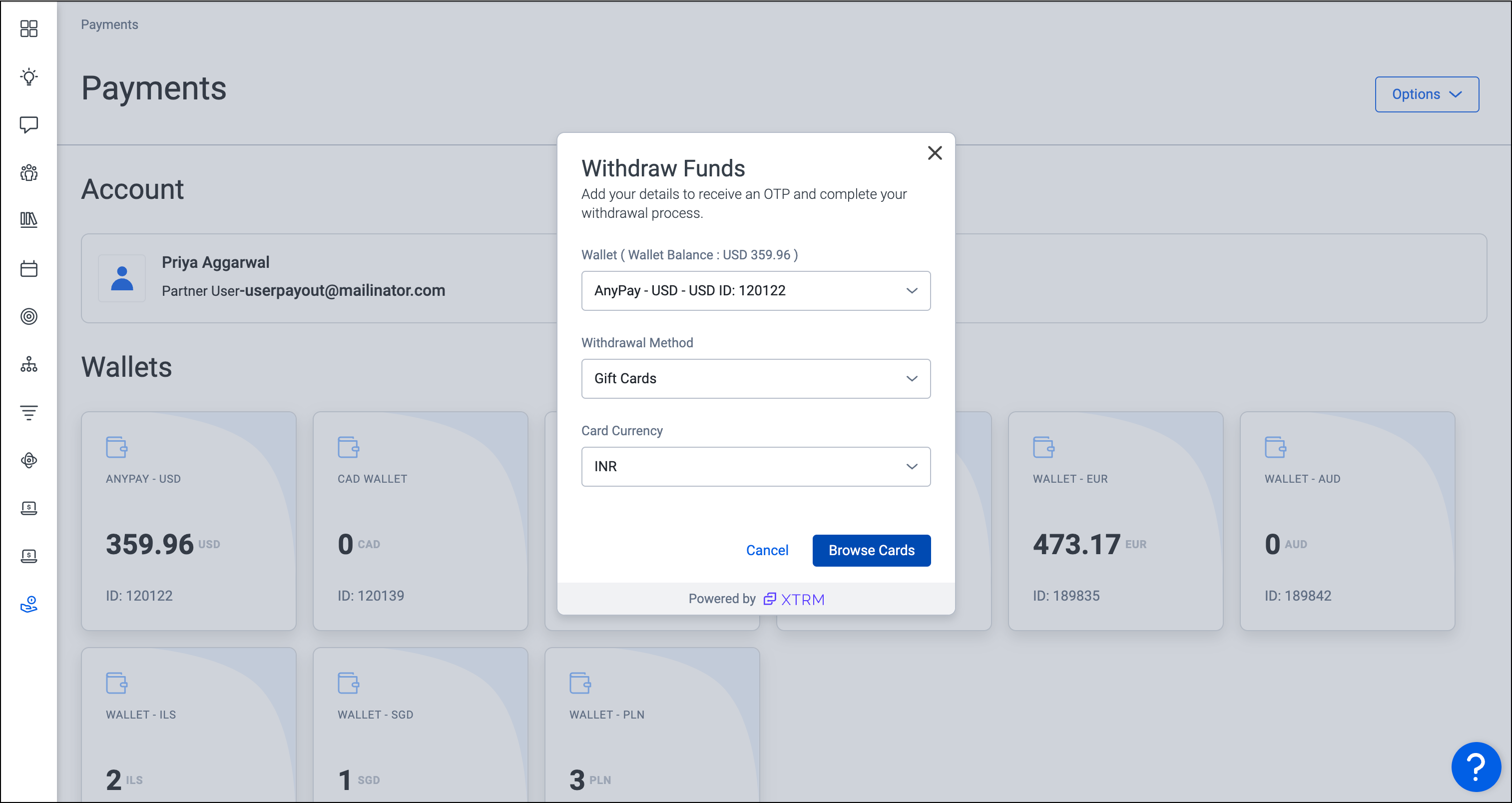This screenshot has width=1512, height=803.
Task: Click the 473.17 EUR balance amount
Action: pos(1089,544)
